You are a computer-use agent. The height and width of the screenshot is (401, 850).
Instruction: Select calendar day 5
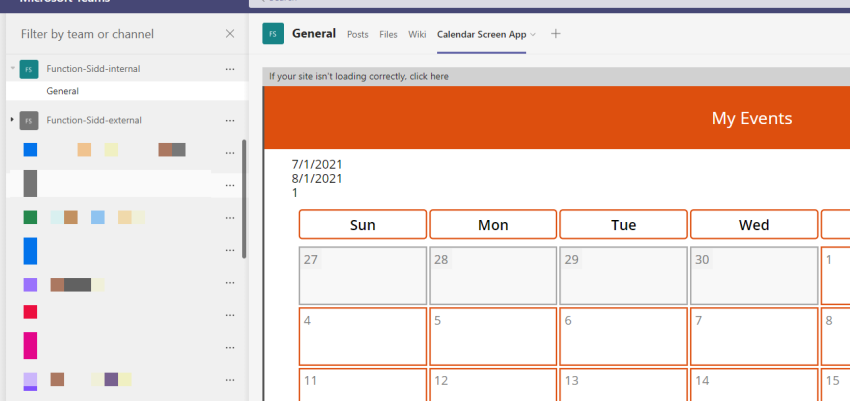click(x=493, y=337)
